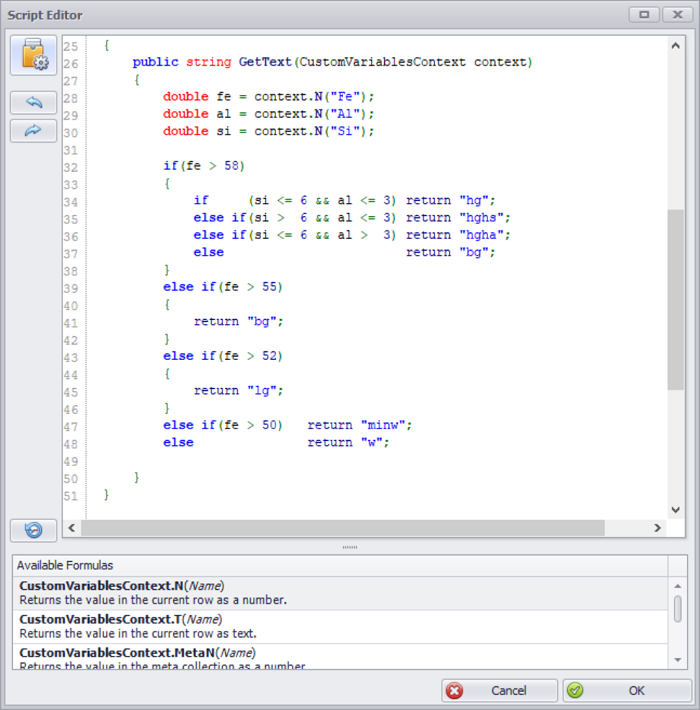Click the Available Formulas column header
Image resolution: width=700 pixels, height=710 pixels.
click(340, 566)
